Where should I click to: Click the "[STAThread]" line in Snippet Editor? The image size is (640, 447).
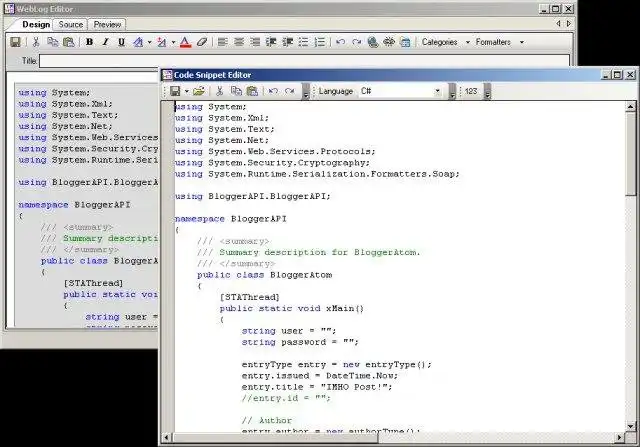(x=249, y=298)
